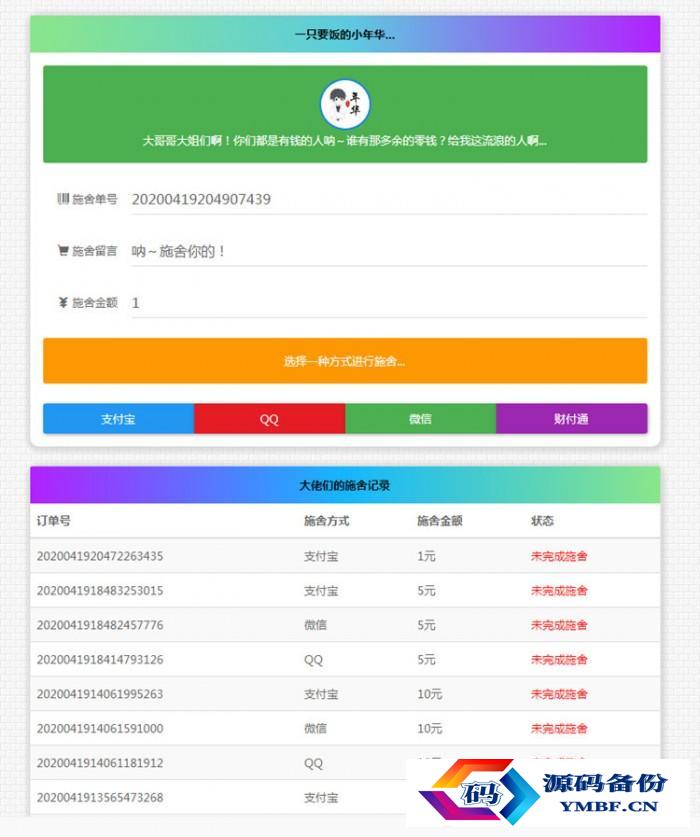Image resolution: width=700 pixels, height=837 pixels.
Task: Click the 状态 column header
Action: [x=542, y=521]
